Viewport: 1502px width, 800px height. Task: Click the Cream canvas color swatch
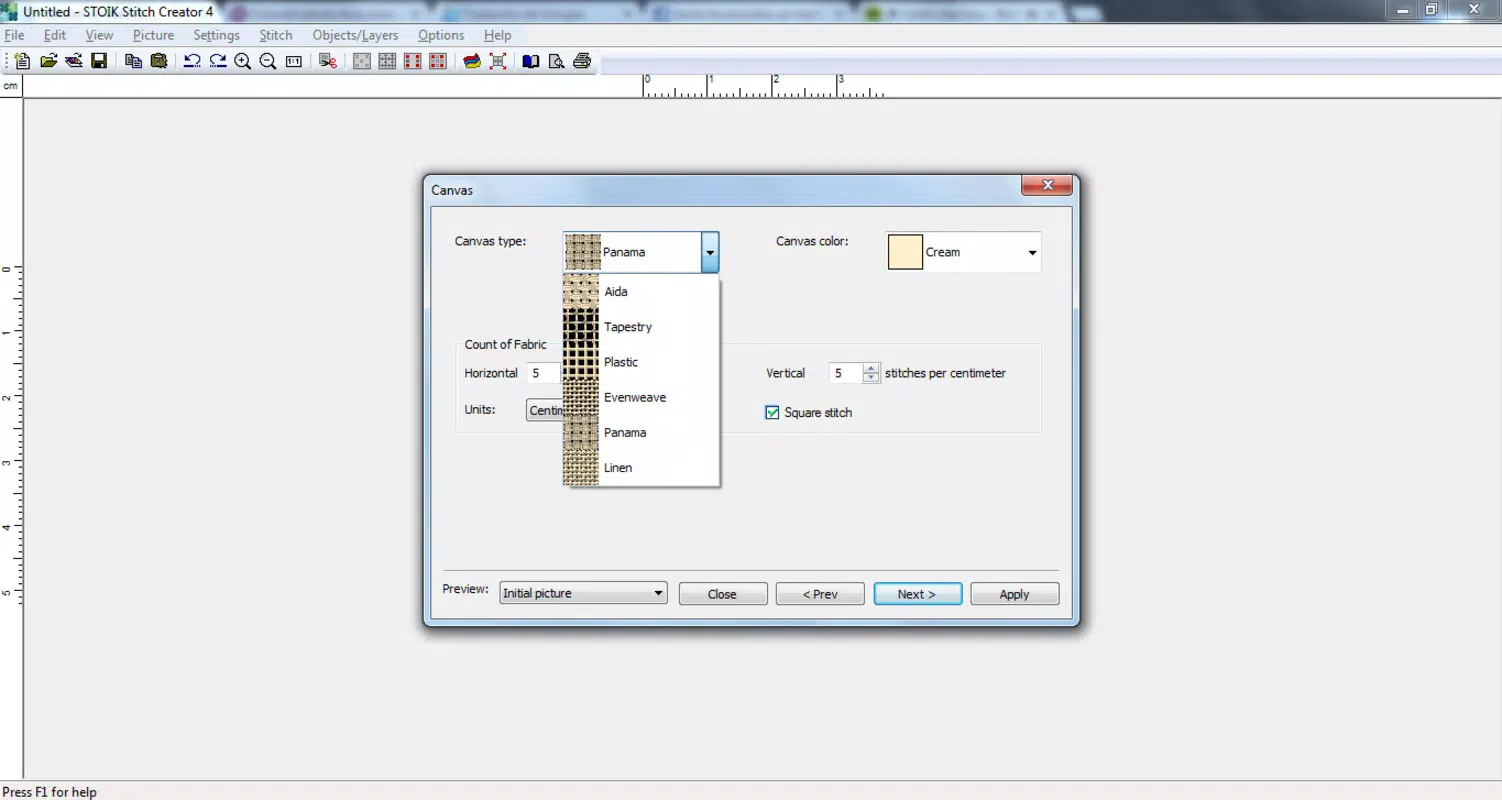(x=905, y=252)
